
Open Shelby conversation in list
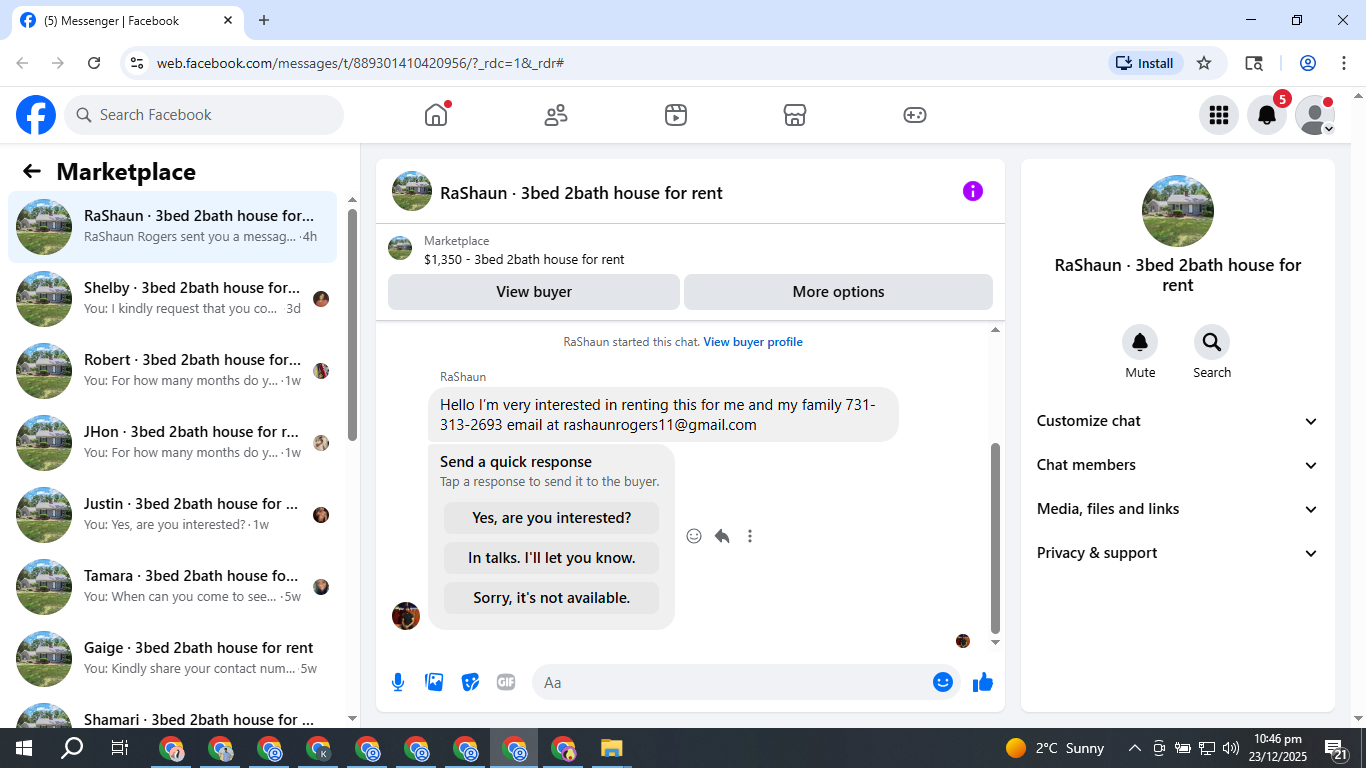(x=172, y=299)
